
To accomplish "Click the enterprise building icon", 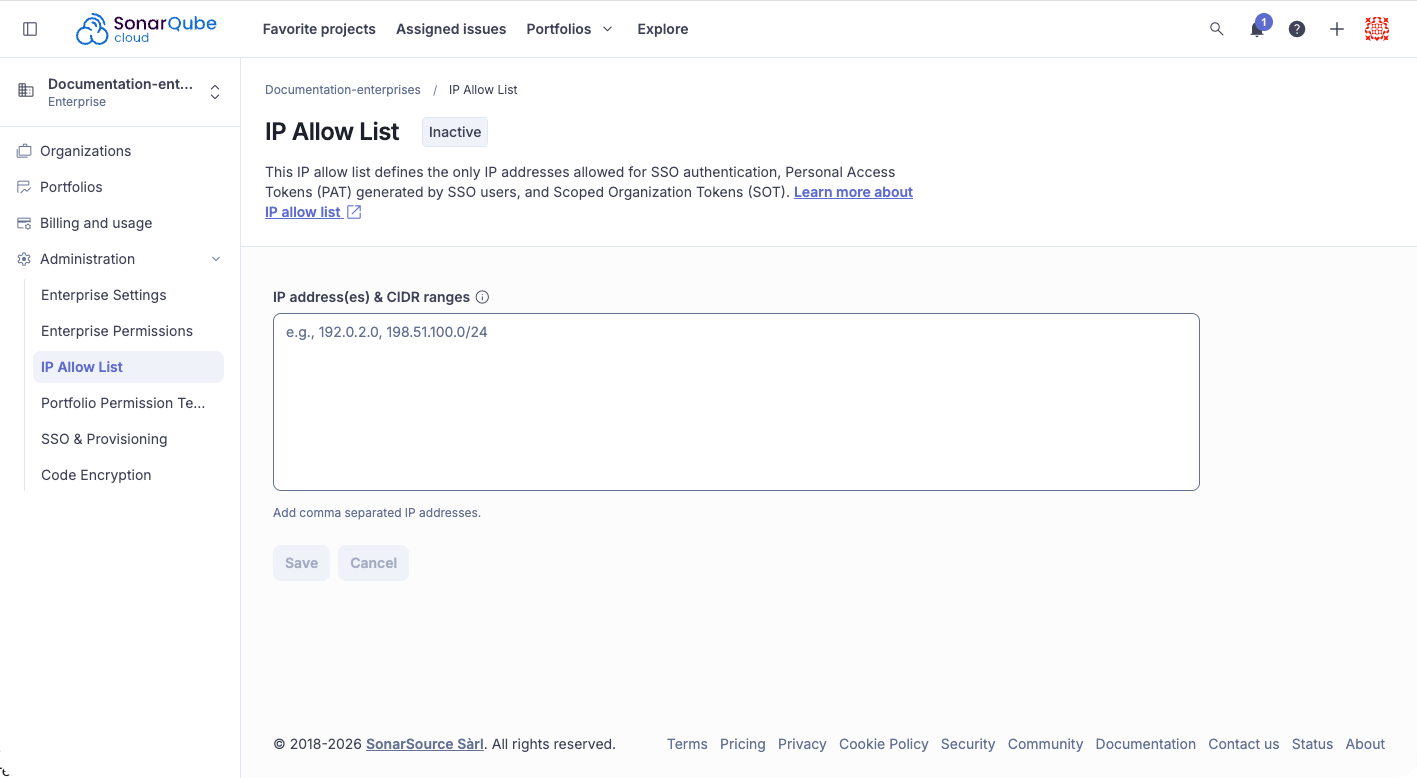I will 26,91.
